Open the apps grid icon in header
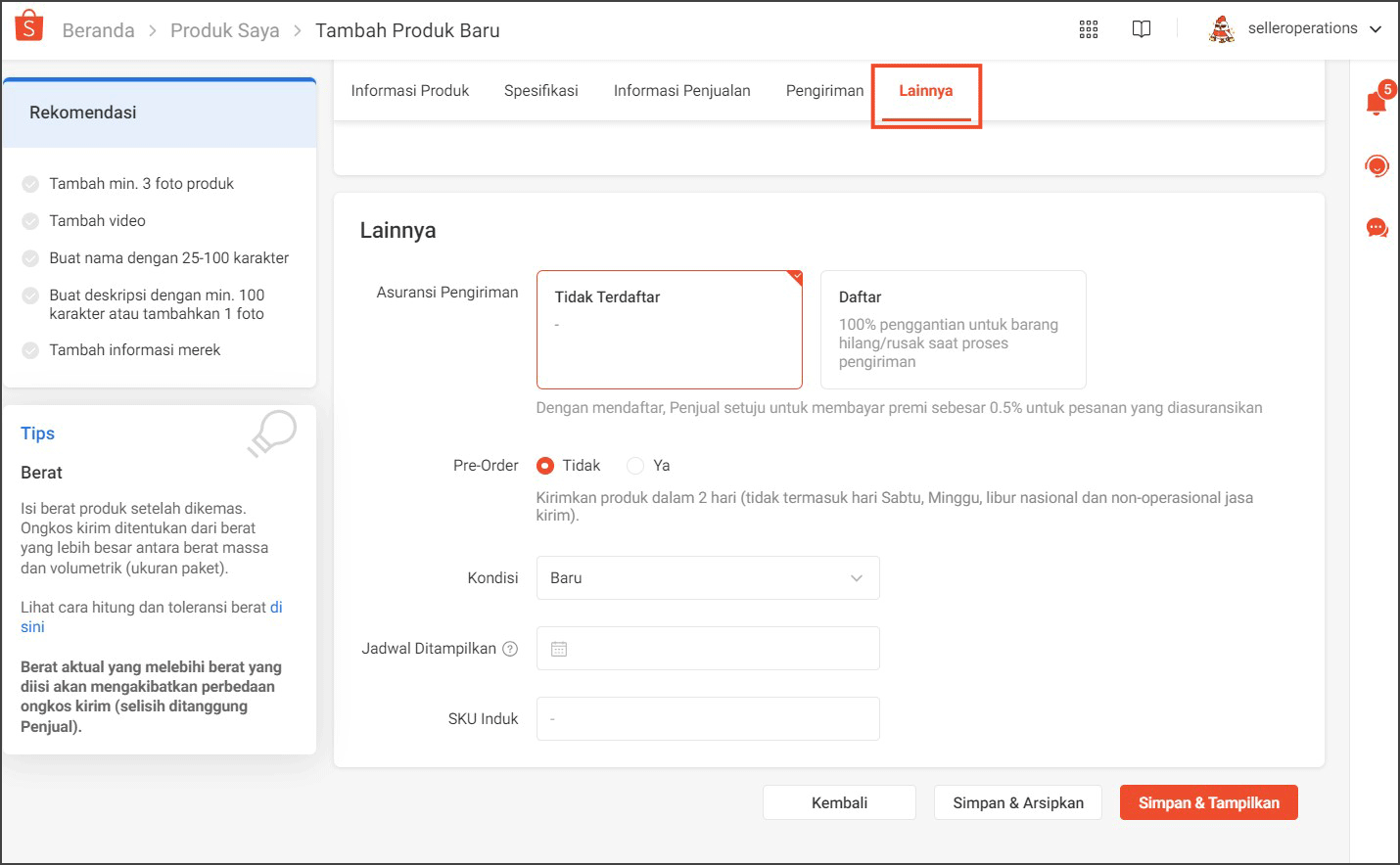 [1088, 29]
